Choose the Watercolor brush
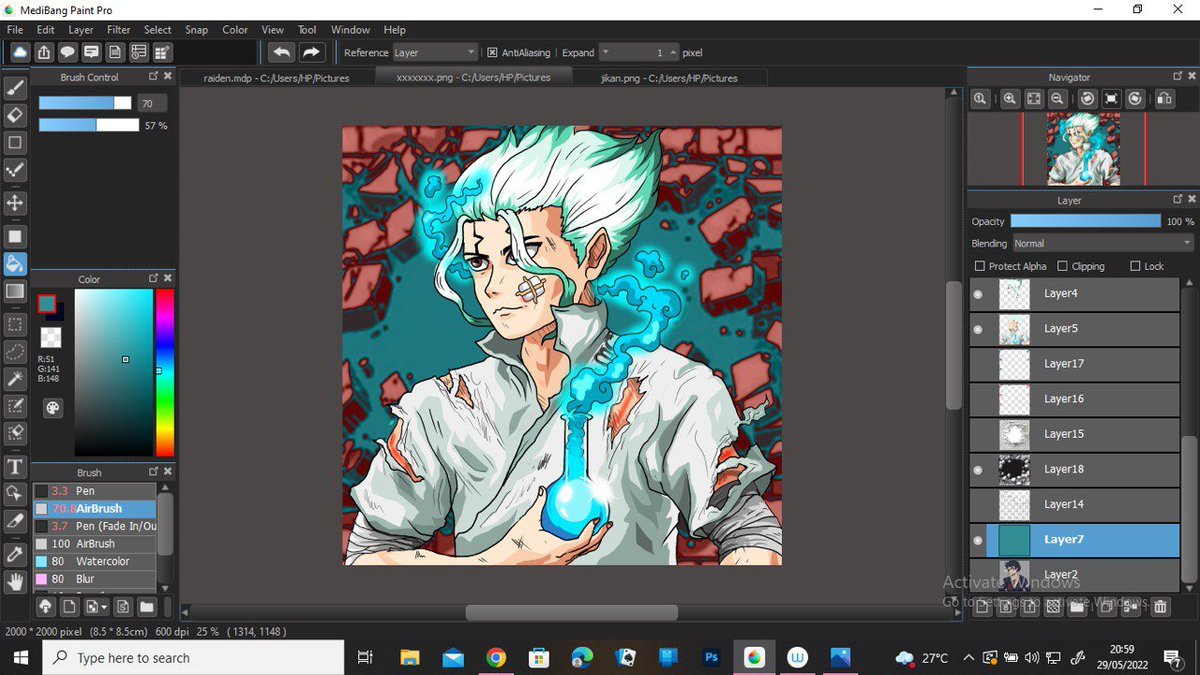Image resolution: width=1200 pixels, height=675 pixels. (95, 561)
